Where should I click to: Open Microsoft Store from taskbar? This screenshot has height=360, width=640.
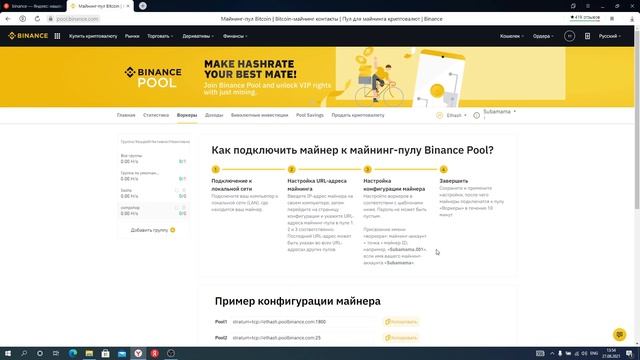click(105, 353)
